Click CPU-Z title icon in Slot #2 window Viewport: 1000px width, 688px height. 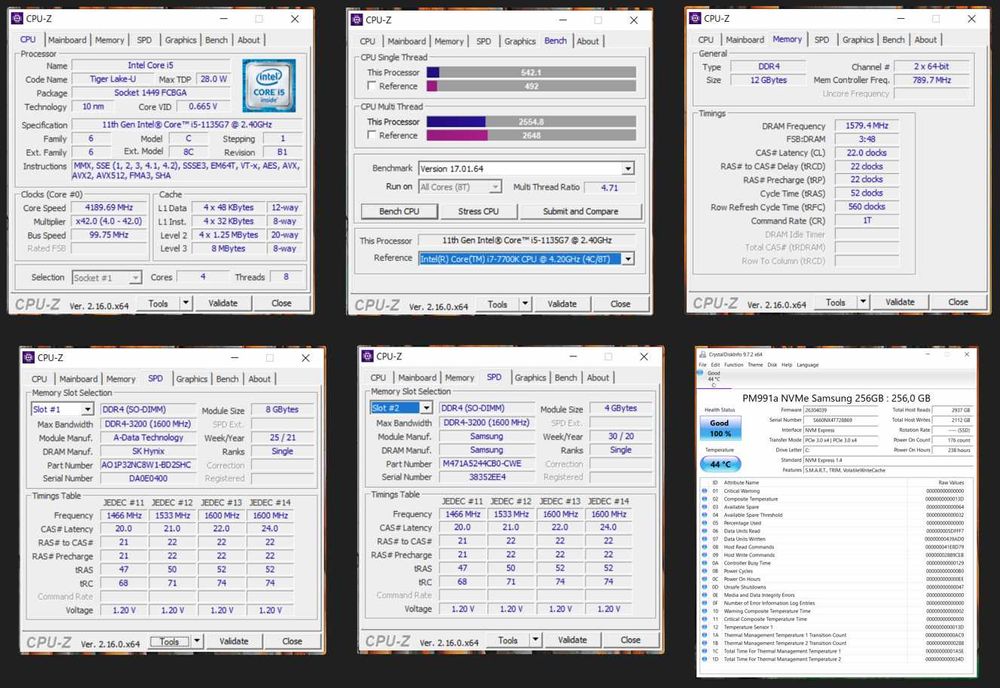point(367,356)
